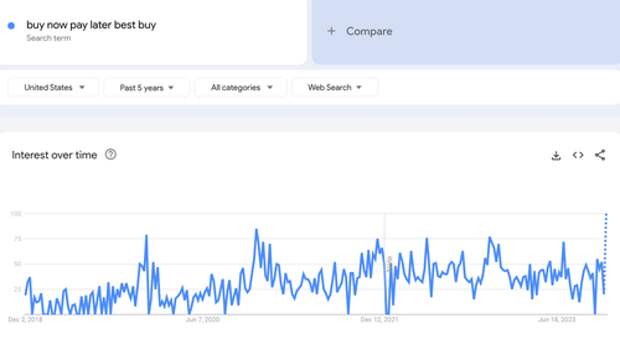620x360 pixels.
Task: Click the Jun 18, 2023 axis date label
Action: tap(557, 319)
